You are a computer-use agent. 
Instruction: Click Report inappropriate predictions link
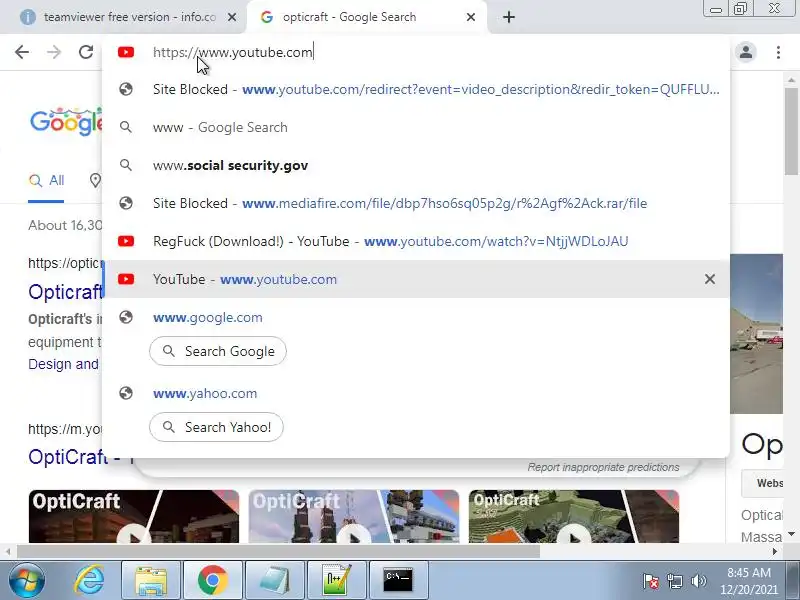pyautogui.click(x=603, y=467)
